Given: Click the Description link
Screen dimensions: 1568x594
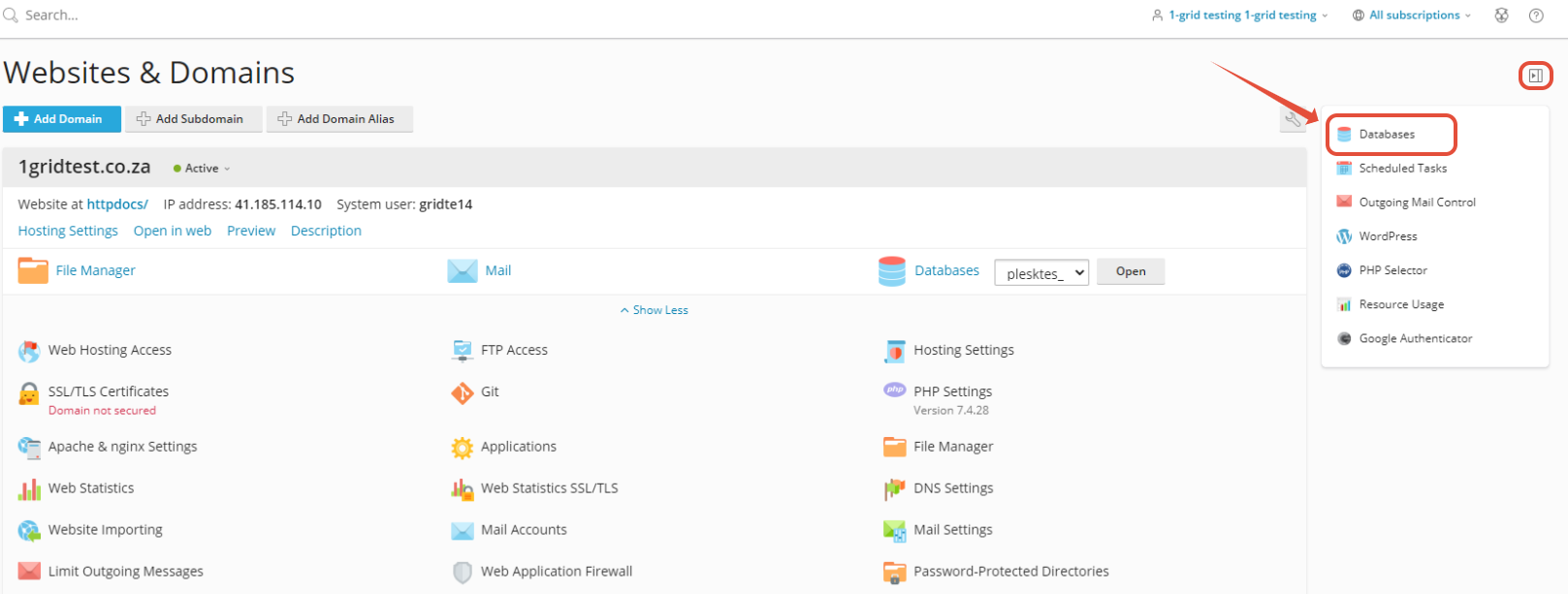Looking at the screenshot, I should pos(326,231).
